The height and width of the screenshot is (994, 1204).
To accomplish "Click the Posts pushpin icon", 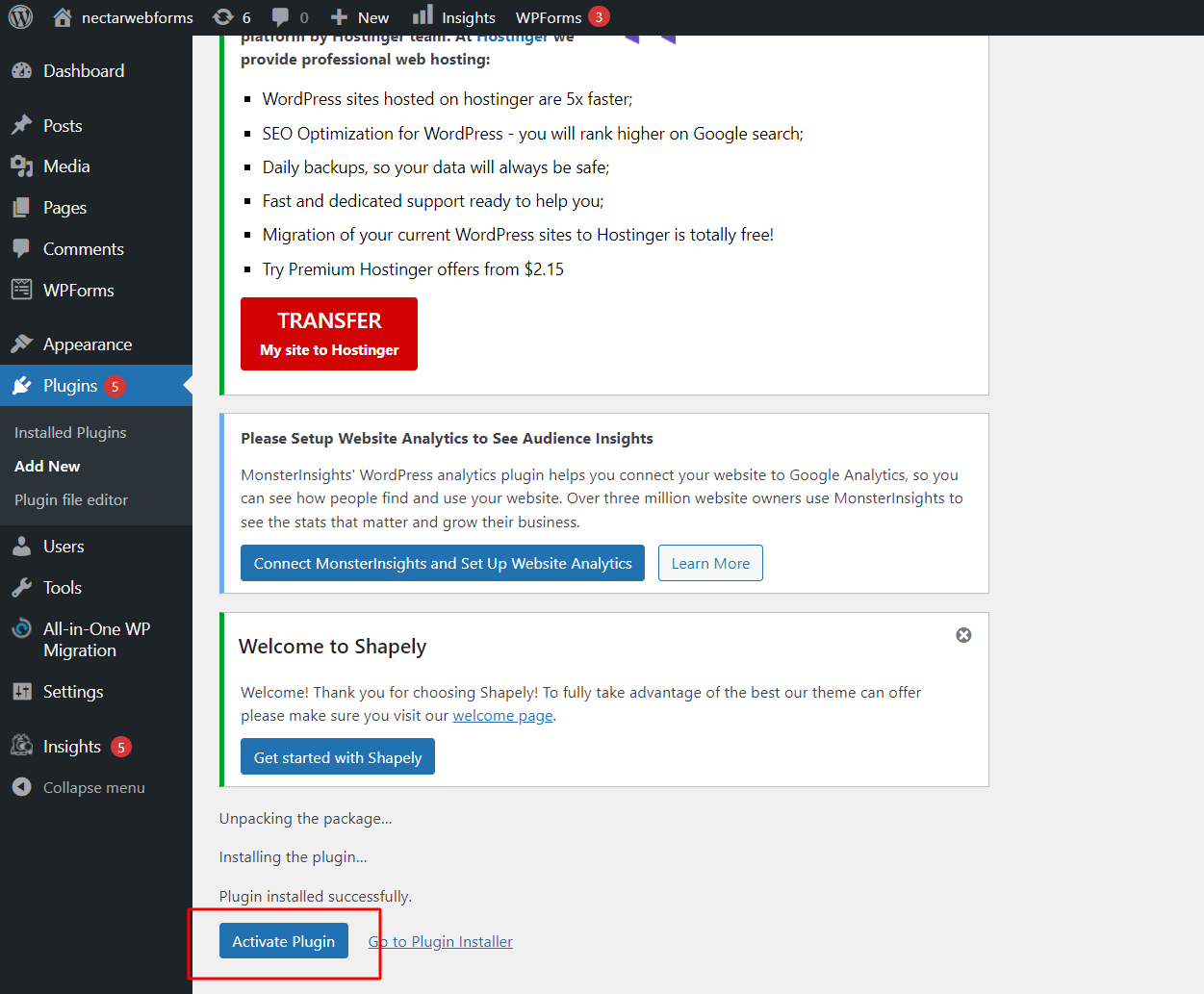I will 21,126.
